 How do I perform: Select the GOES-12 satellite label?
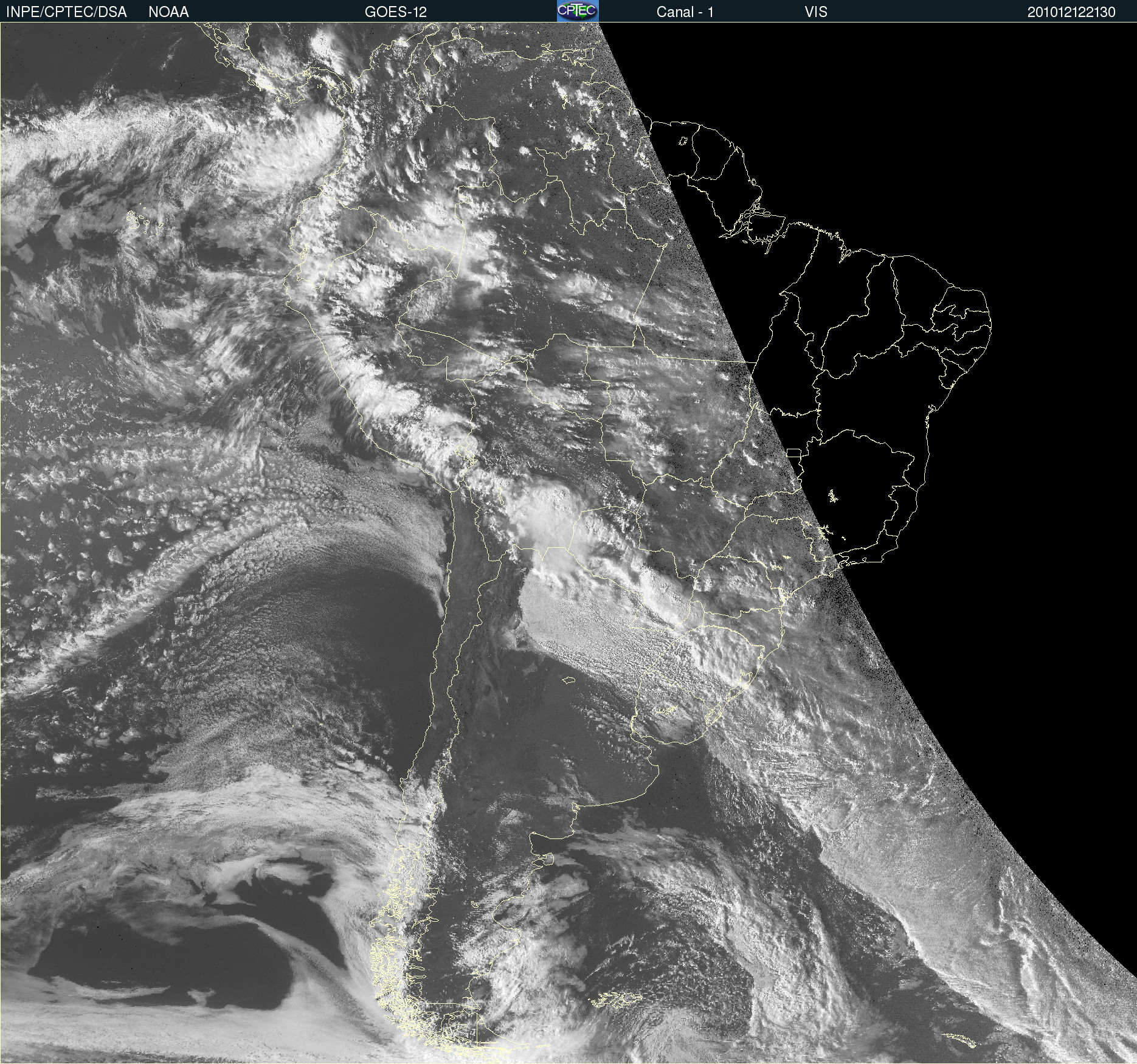point(396,12)
